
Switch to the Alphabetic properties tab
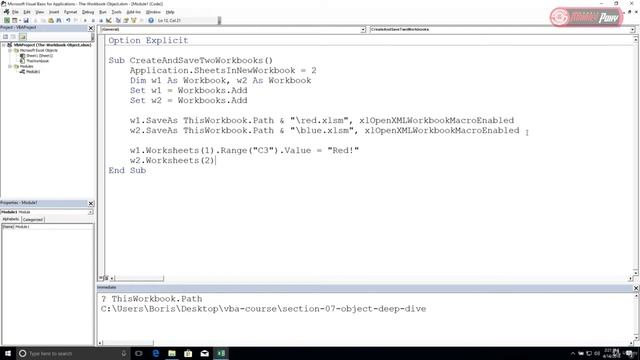pos(11,219)
